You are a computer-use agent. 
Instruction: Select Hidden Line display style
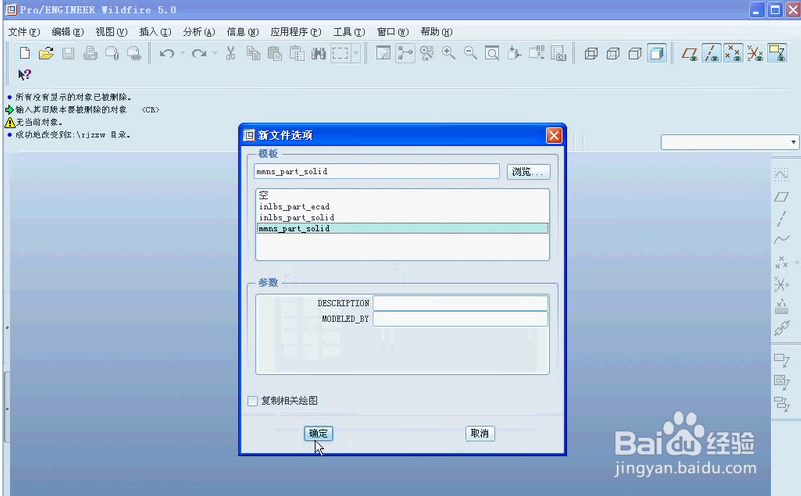(613, 53)
